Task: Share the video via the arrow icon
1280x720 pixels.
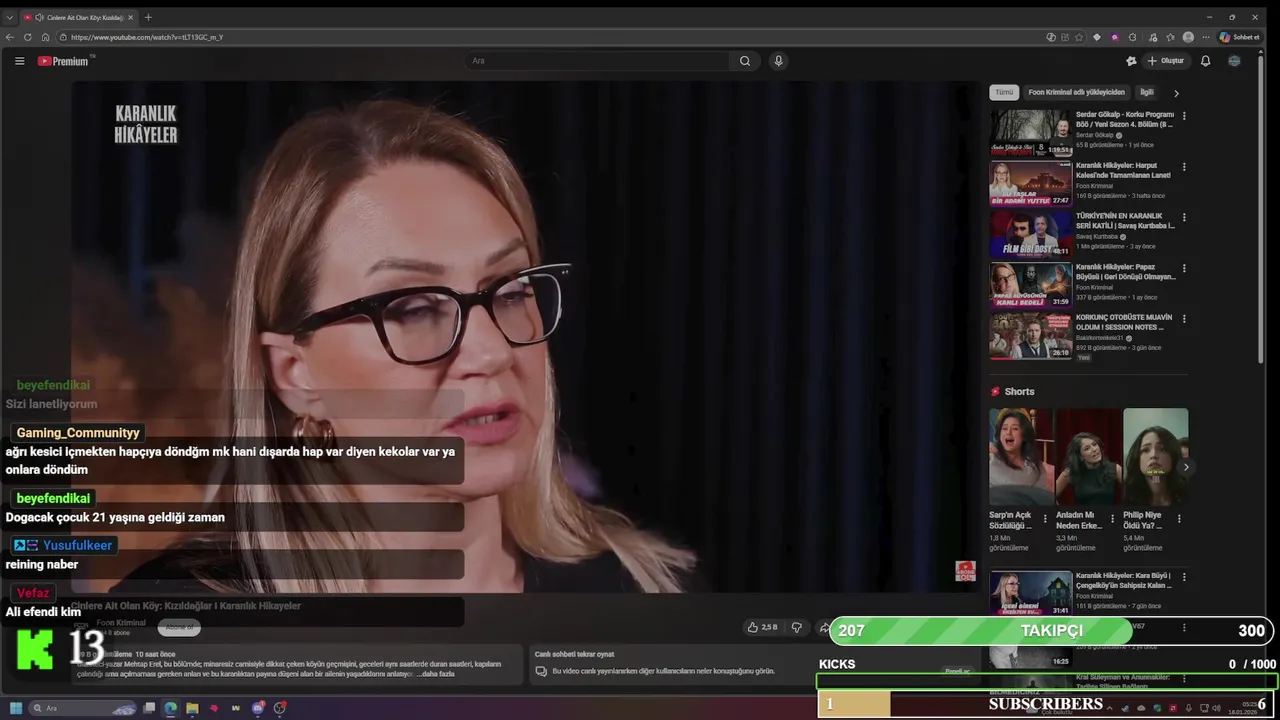Action: [x=824, y=627]
